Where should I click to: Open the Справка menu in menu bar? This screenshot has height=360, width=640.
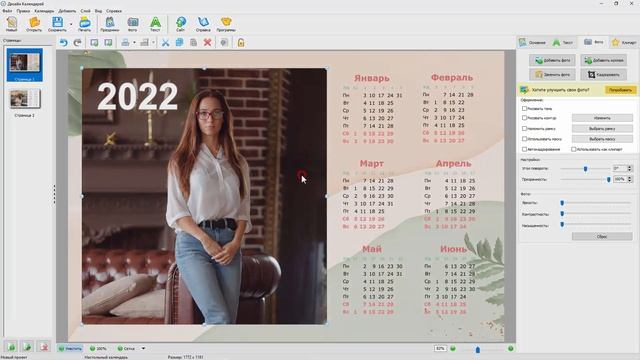(114, 11)
